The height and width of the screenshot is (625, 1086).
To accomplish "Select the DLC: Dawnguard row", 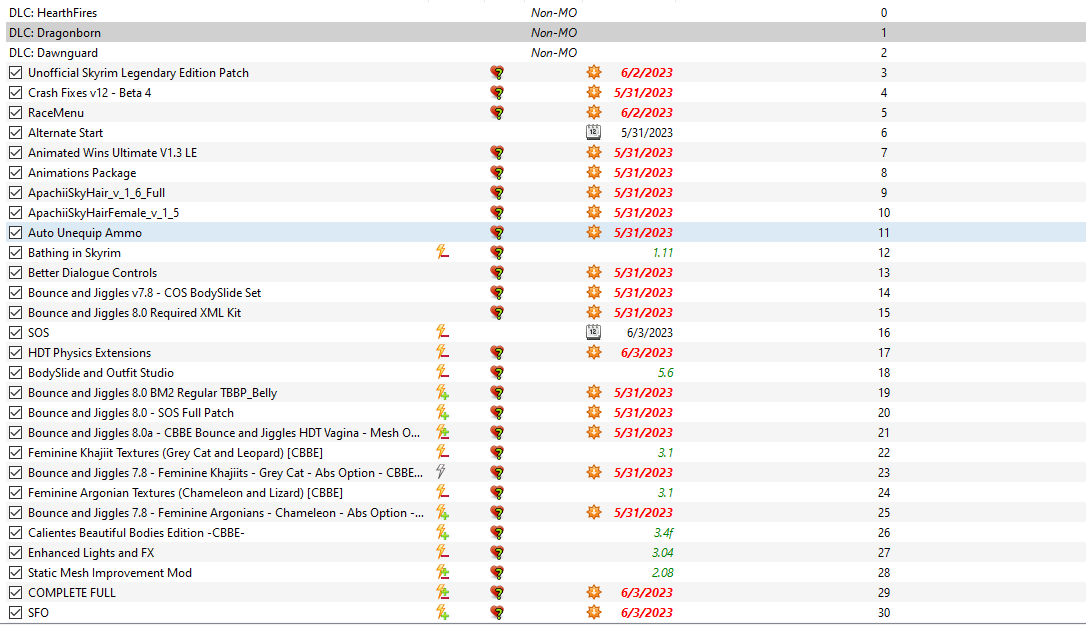I will click(x=546, y=53).
